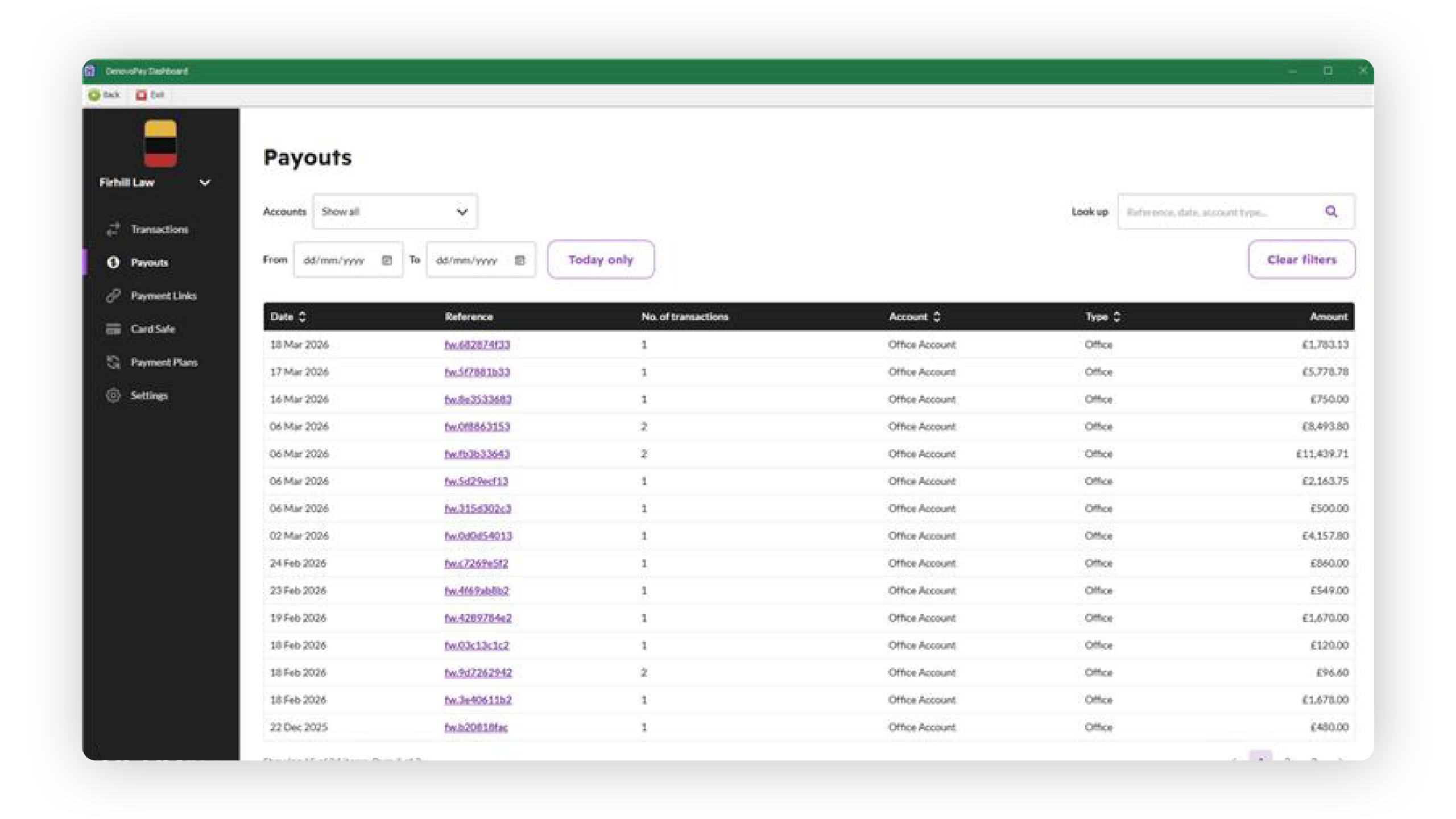Sort table by Date column arrows
The image size is (1456, 819).
[302, 317]
